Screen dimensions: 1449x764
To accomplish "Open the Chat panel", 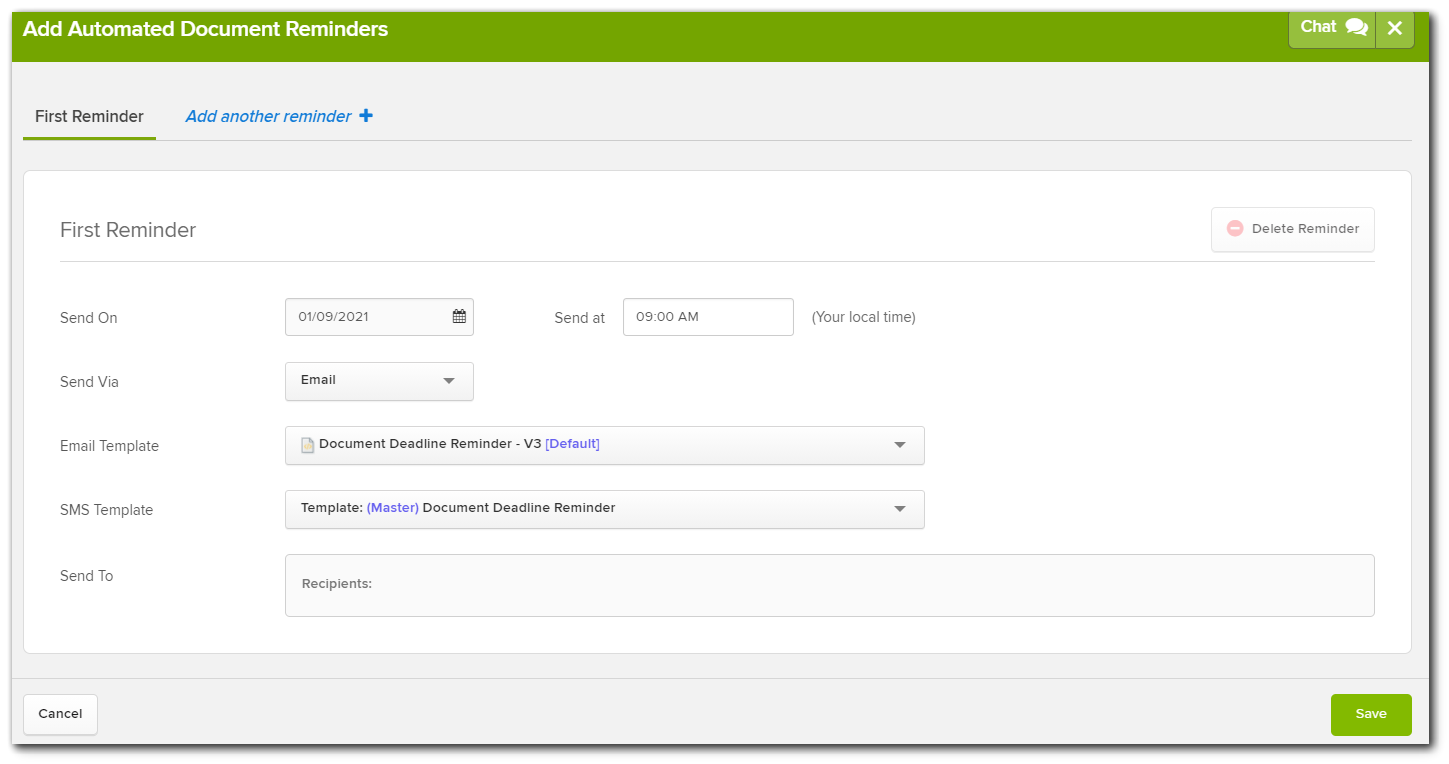I will coord(1332,28).
